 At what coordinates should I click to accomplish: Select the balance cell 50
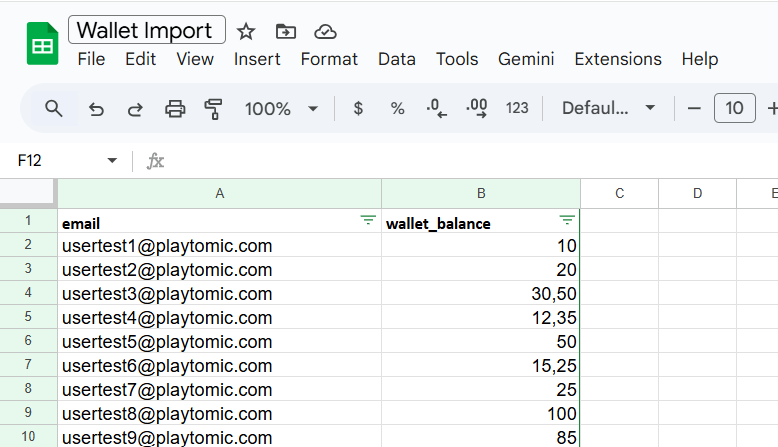pos(481,341)
